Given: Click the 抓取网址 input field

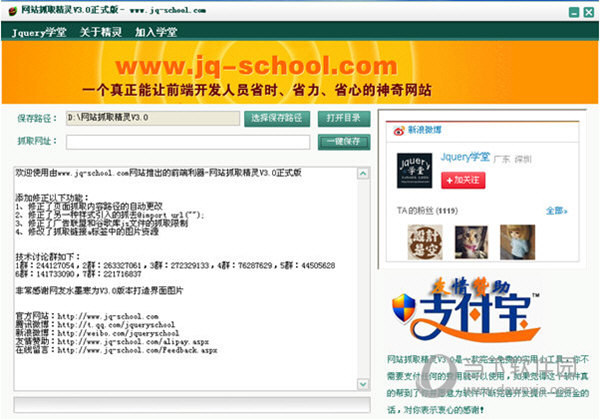Looking at the screenshot, I should [188, 142].
